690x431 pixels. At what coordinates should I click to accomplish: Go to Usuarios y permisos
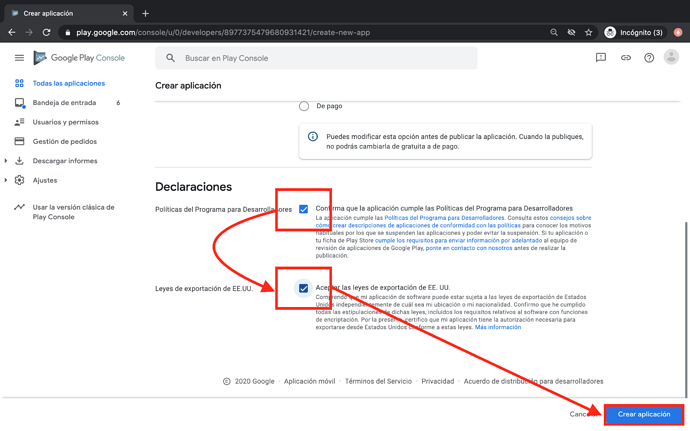(65, 122)
